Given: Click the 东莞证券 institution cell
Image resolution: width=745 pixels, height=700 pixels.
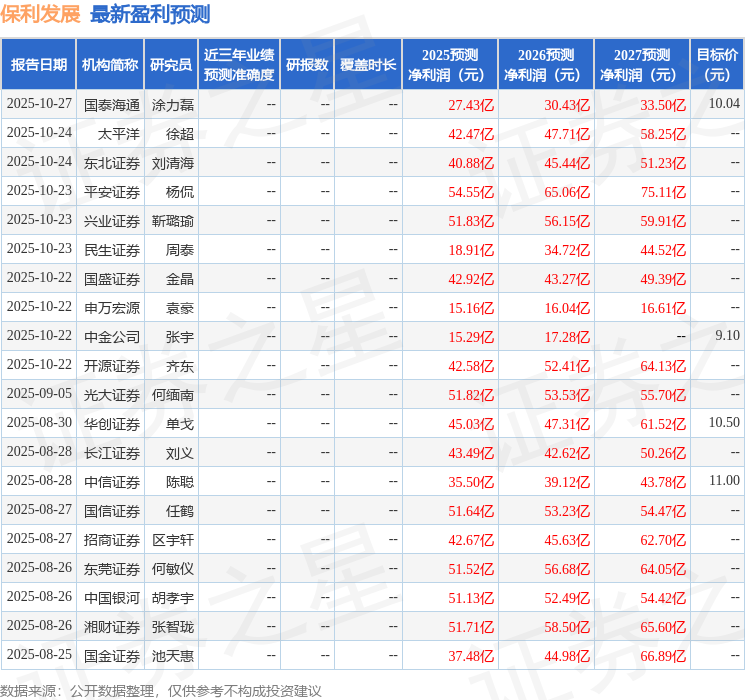Looking at the screenshot, I should coord(112,569).
